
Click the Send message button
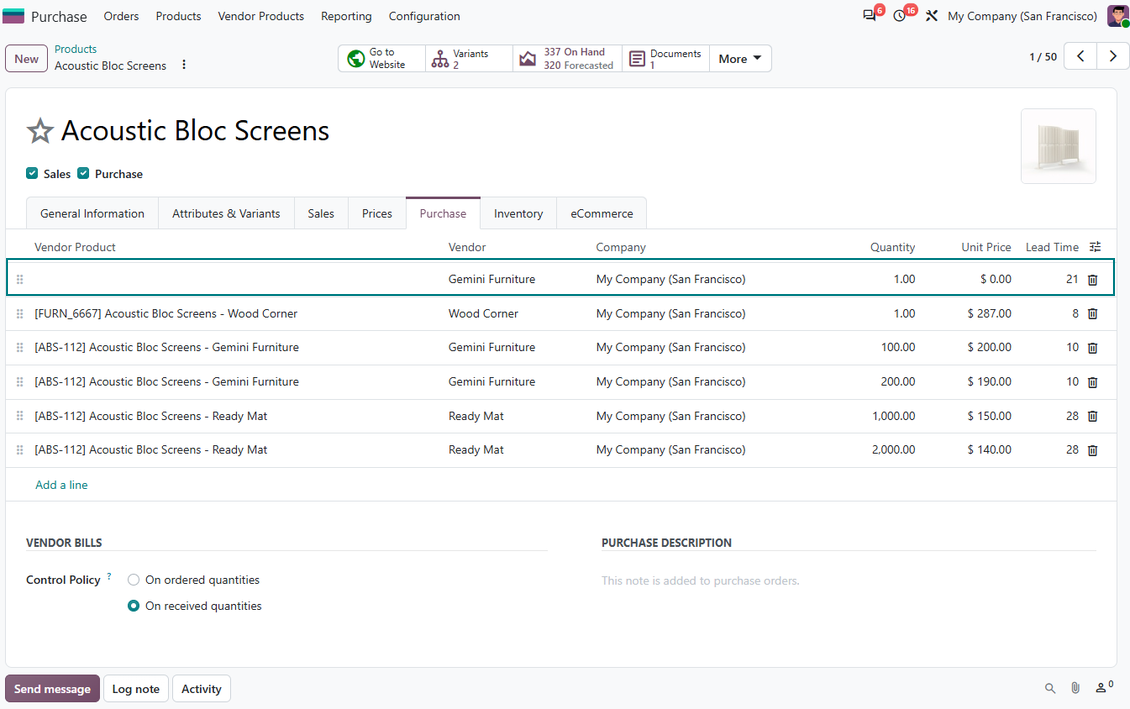(x=52, y=689)
